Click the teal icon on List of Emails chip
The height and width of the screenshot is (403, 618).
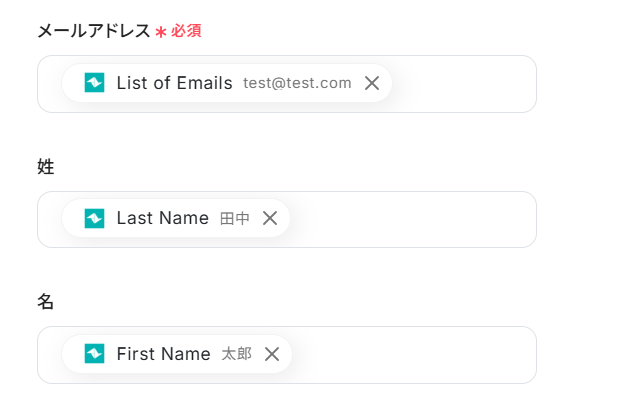tap(94, 83)
